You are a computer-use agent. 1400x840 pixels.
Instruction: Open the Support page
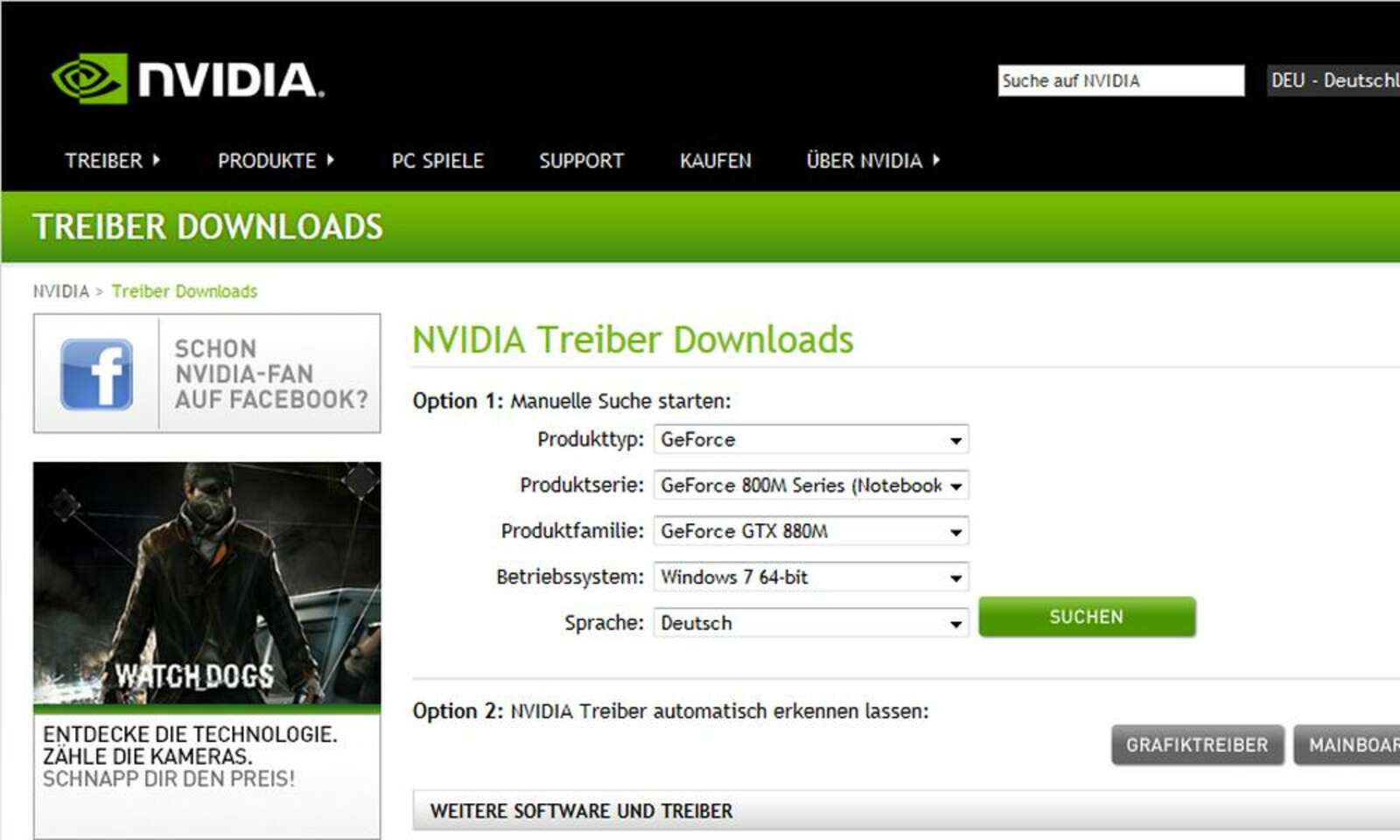coord(581,161)
